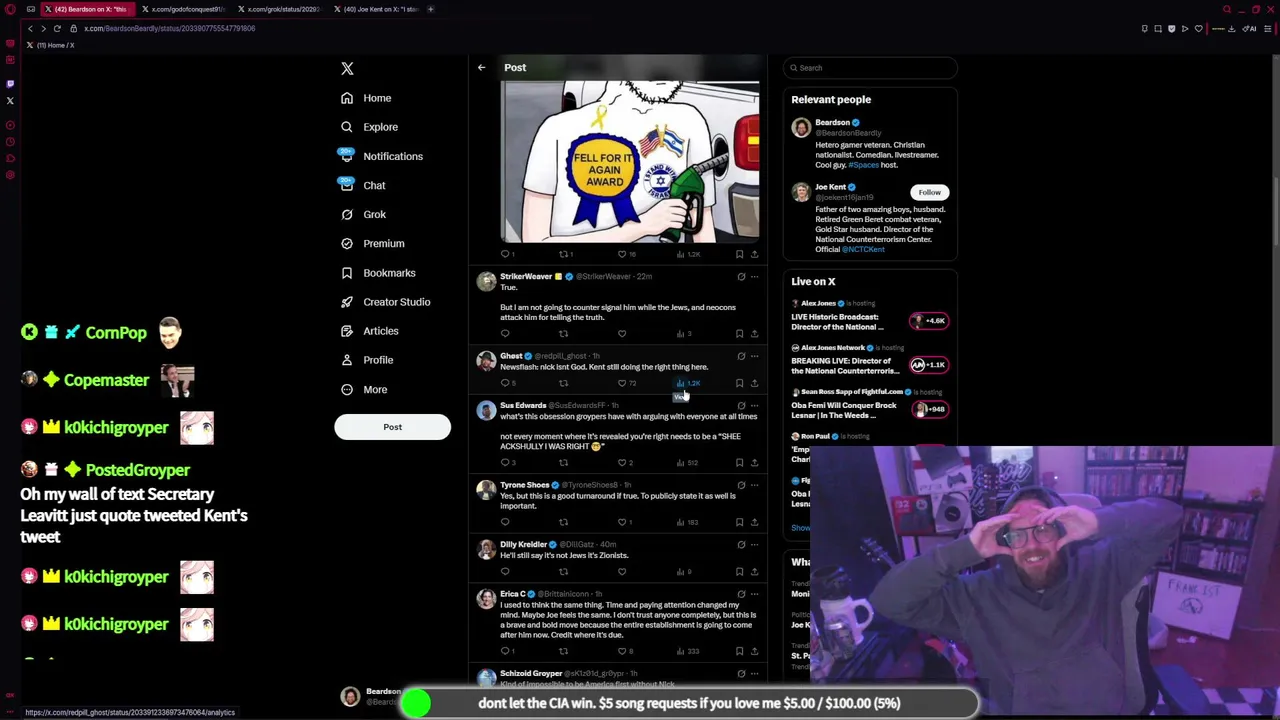Bookmark Ghost's reply
1280x720 pixels.
tap(739, 383)
